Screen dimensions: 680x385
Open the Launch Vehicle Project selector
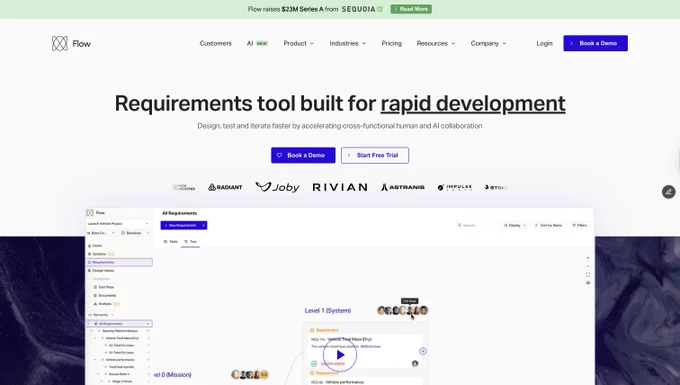click(118, 224)
